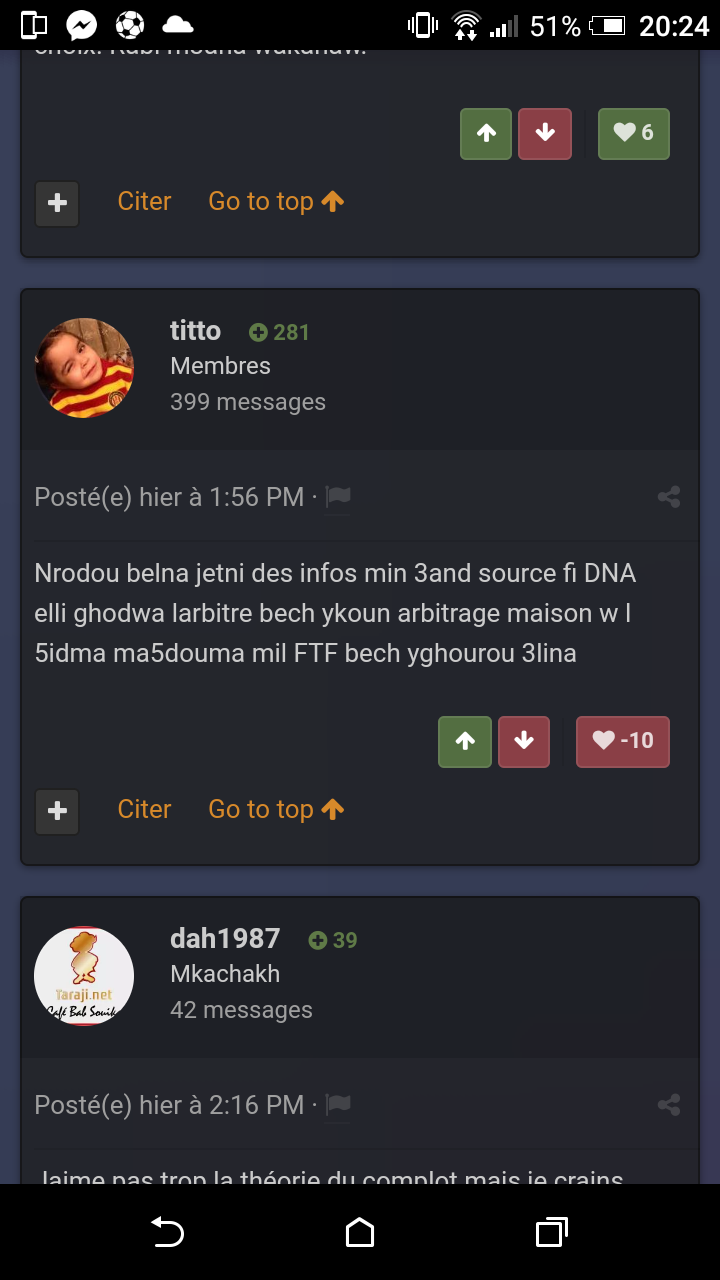Downvote titto's post with red arrow
720x1280 pixels.
point(524,742)
